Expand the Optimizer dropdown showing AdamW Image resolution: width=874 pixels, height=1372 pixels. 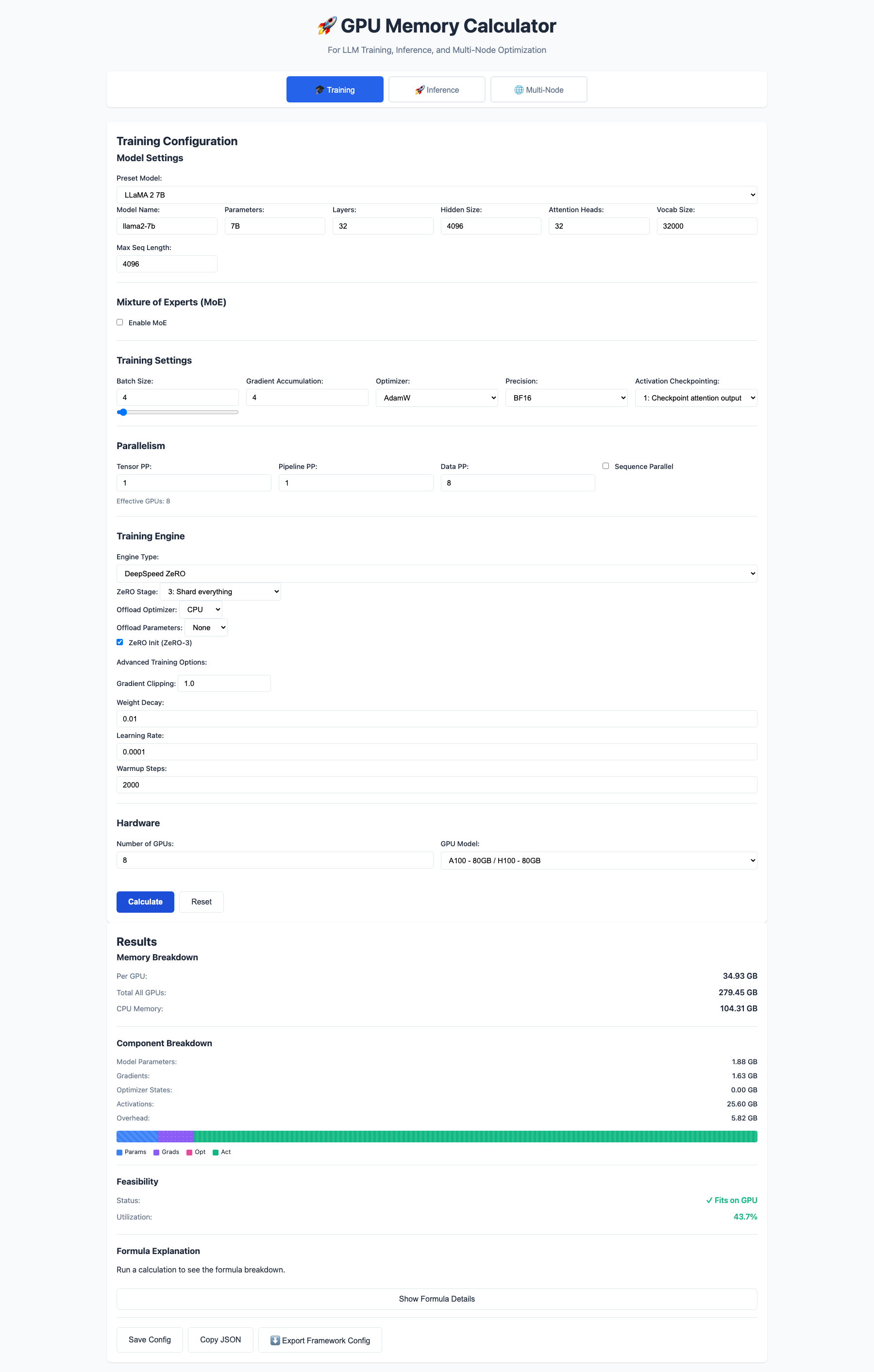tap(437, 398)
